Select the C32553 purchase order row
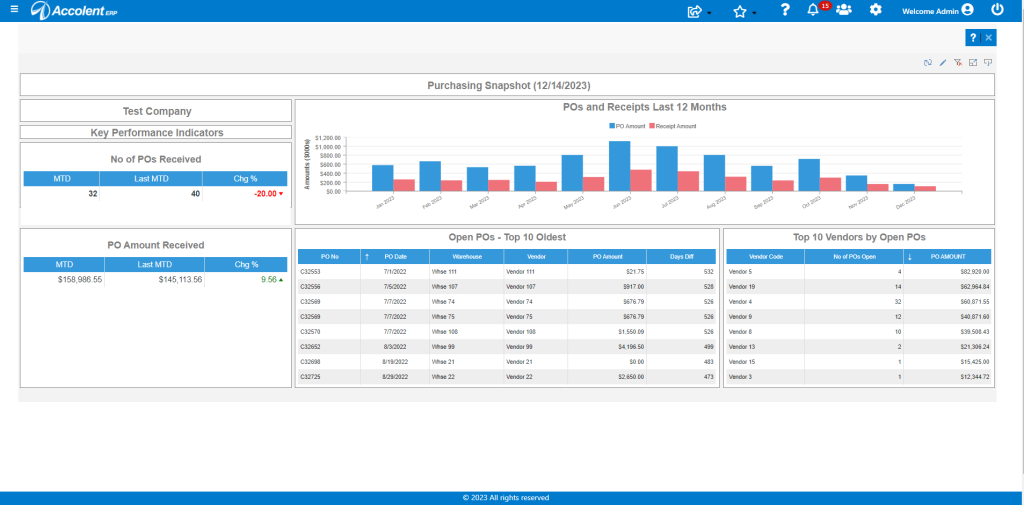Screen dimensions: 1024x505 (507, 271)
